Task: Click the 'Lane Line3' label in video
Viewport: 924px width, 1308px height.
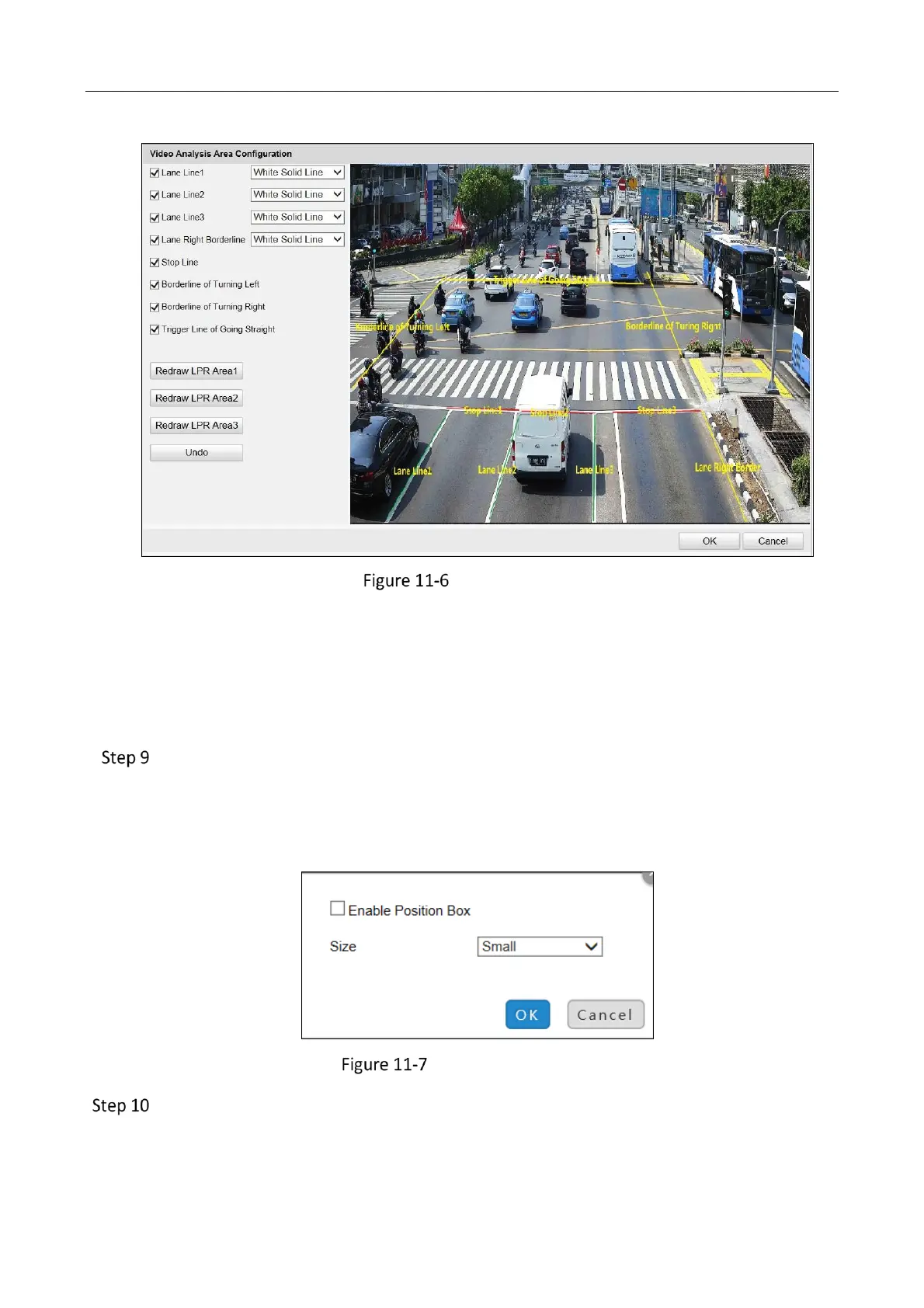Action: 594,470
